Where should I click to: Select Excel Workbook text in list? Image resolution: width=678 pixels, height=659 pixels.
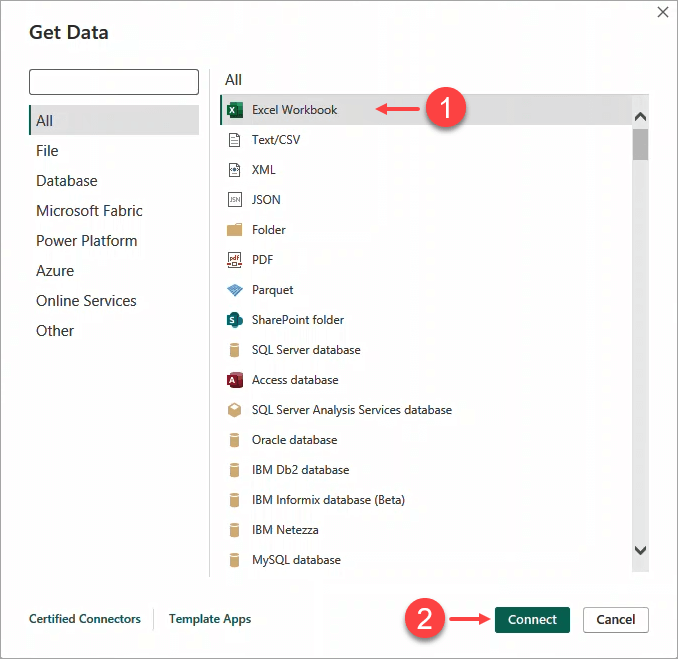pos(294,110)
